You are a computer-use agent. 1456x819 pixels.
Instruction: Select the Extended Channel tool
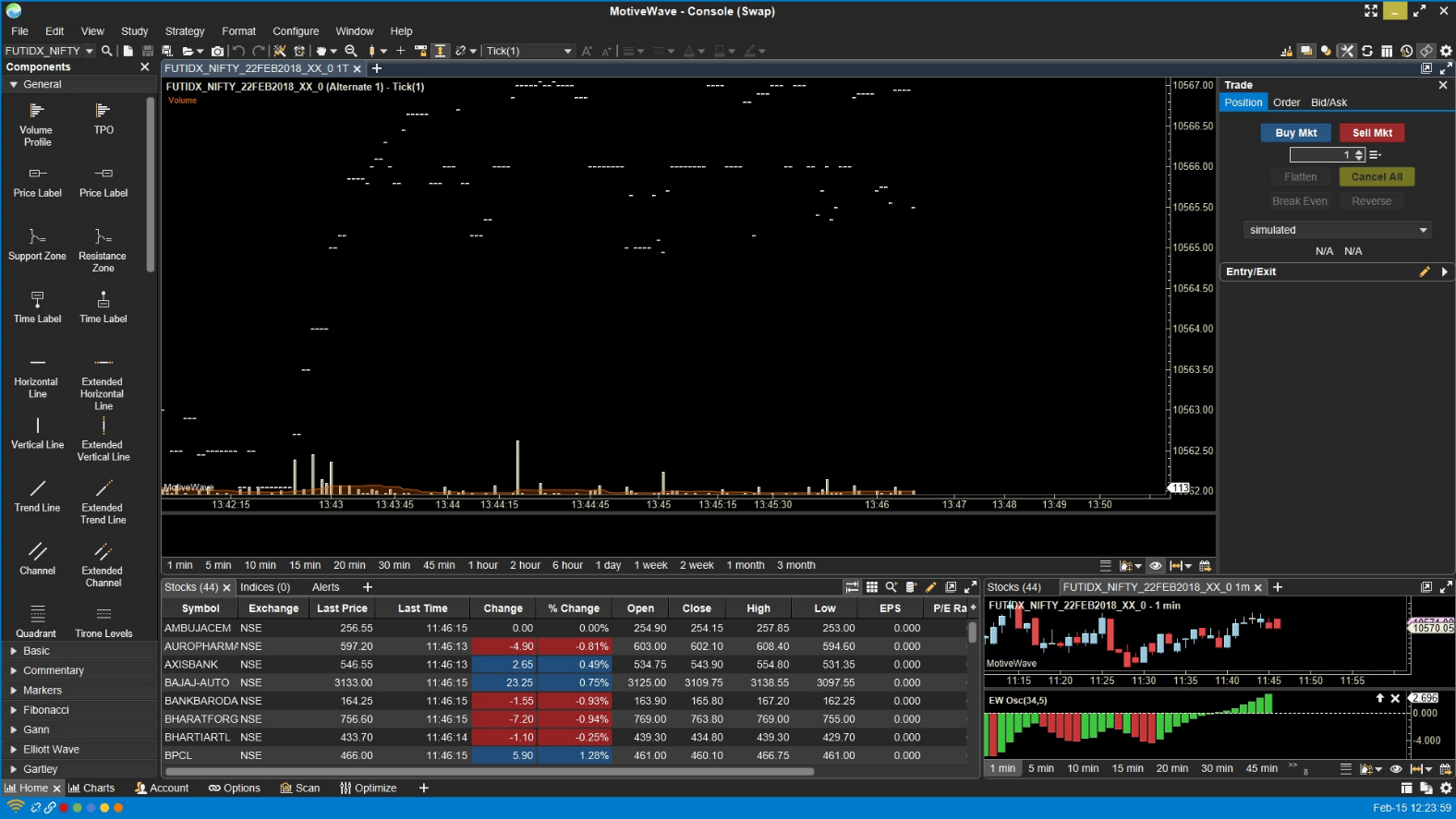103,564
